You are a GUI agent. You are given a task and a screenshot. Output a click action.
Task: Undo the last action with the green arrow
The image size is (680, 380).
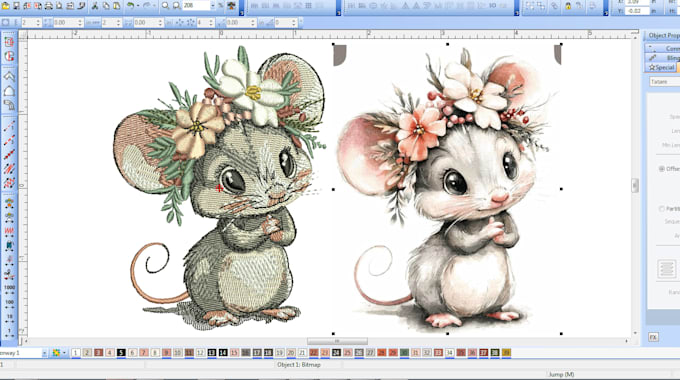tap(130, 6)
